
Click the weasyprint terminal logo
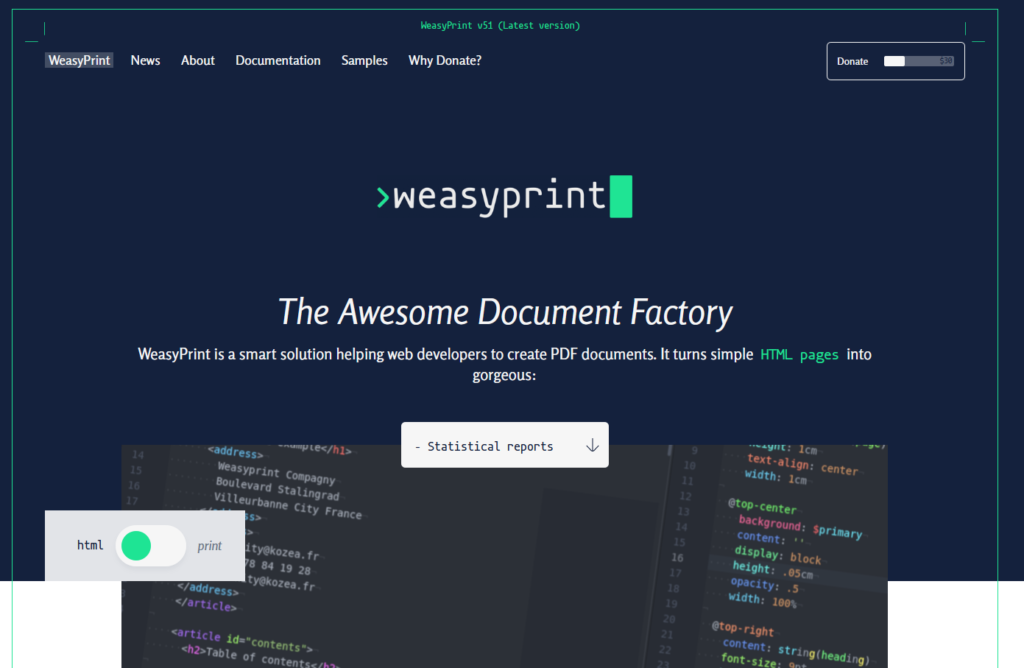[504, 196]
